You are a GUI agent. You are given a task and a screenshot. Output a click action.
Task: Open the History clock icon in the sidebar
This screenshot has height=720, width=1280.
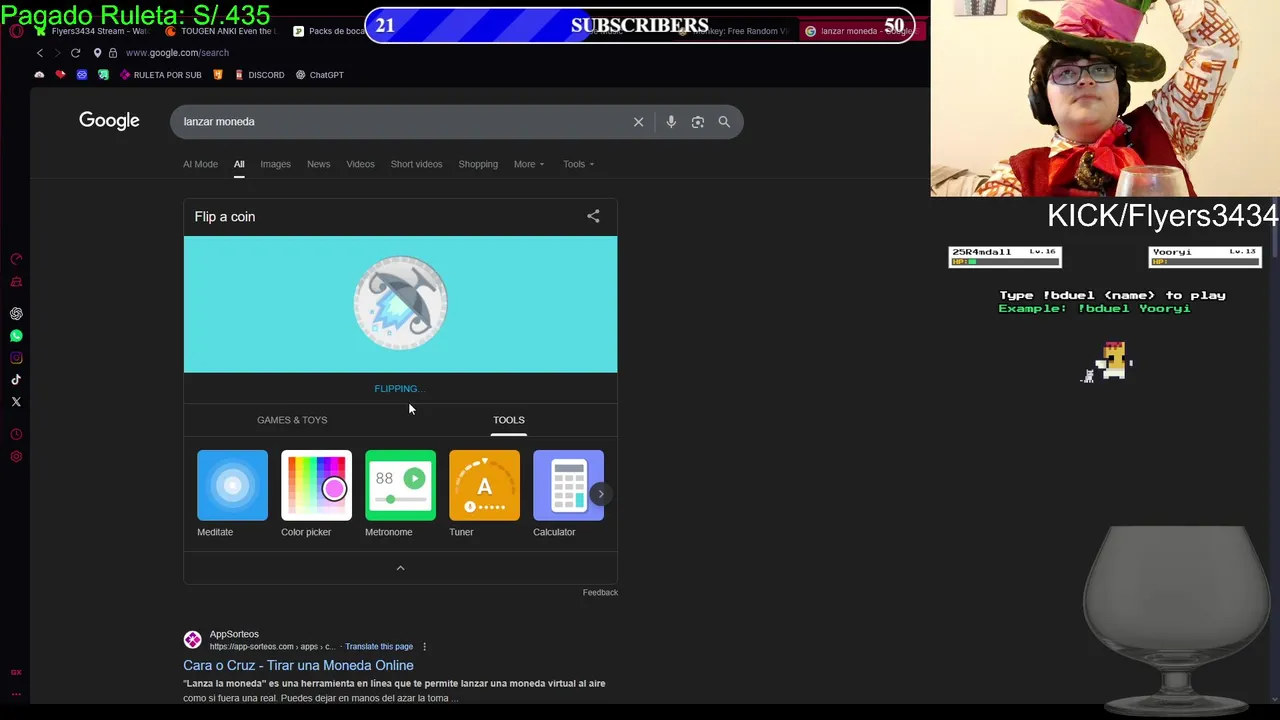point(16,435)
